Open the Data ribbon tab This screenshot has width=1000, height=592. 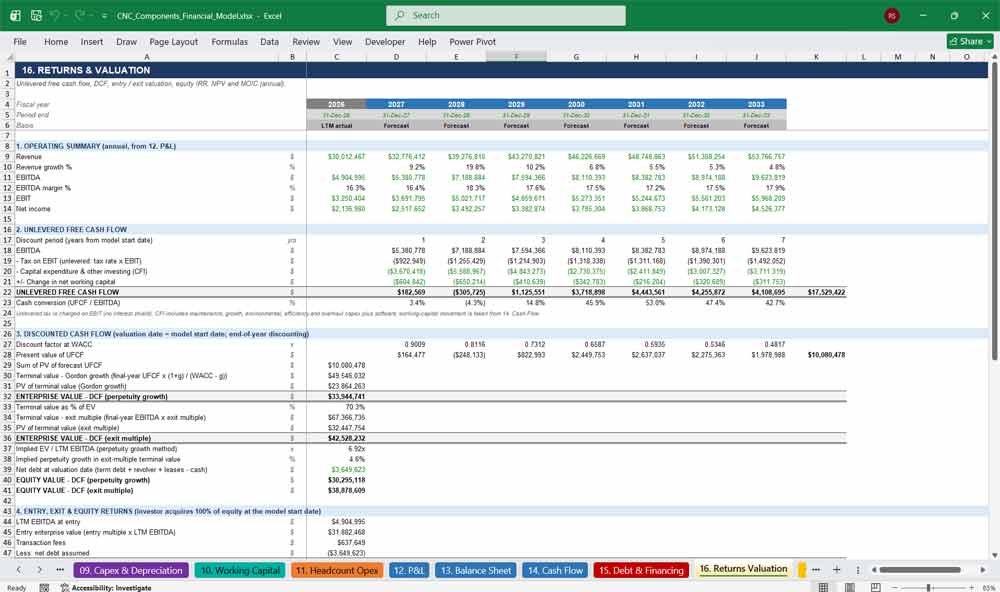pyautogui.click(x=269, y=41)
